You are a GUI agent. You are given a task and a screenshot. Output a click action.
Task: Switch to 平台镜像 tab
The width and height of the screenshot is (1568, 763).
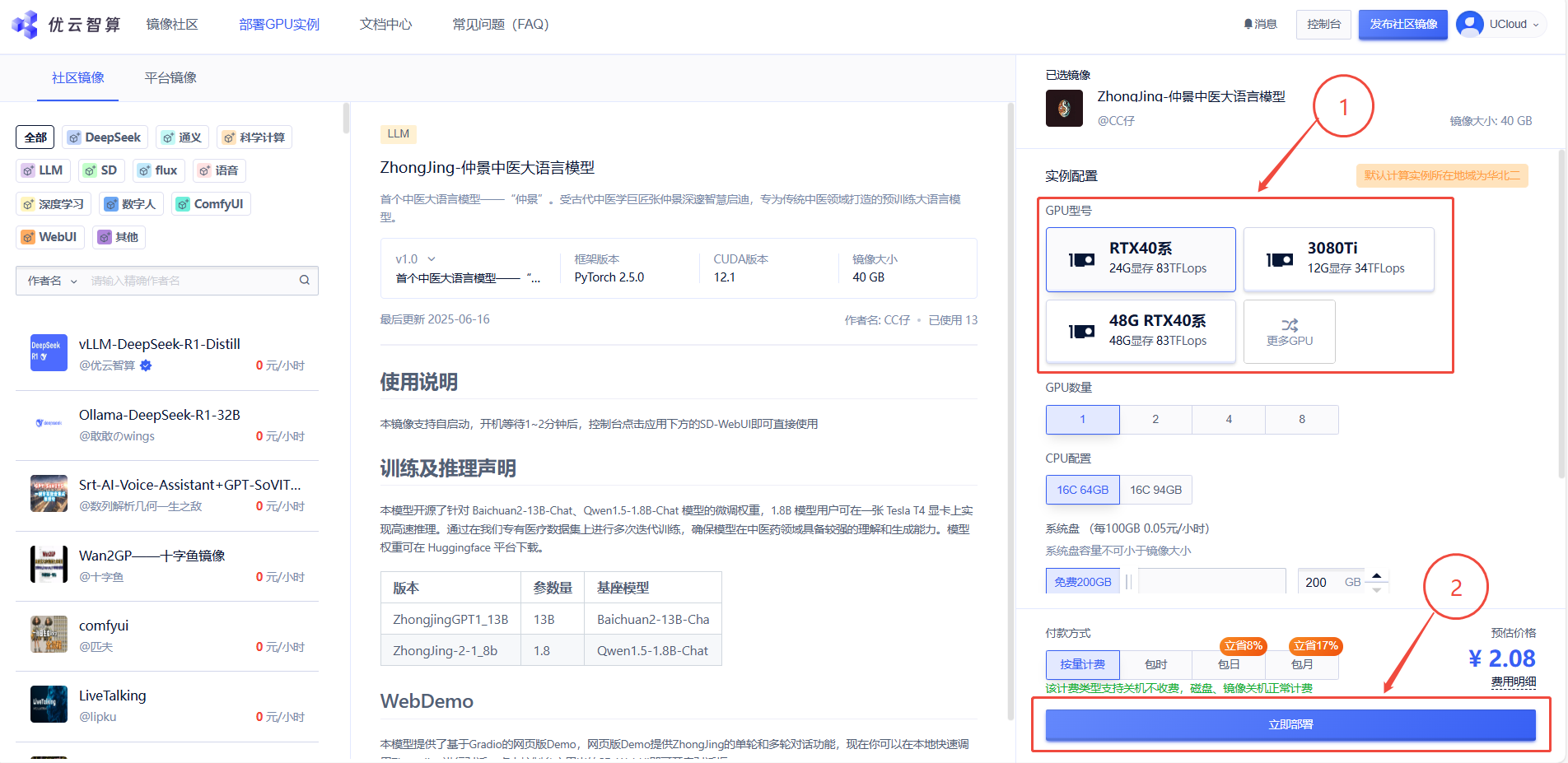click(x=170, y=77)
